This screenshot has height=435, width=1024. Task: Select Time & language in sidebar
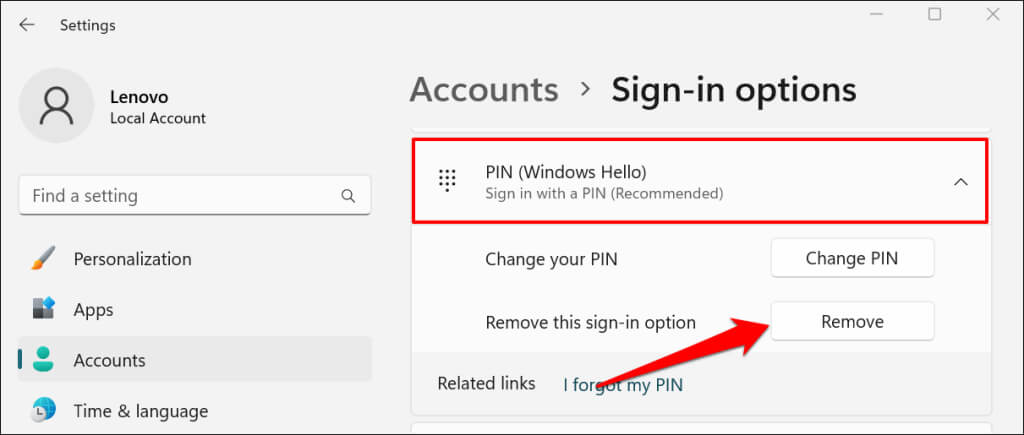pyautogui.click(x=140, y=411)
